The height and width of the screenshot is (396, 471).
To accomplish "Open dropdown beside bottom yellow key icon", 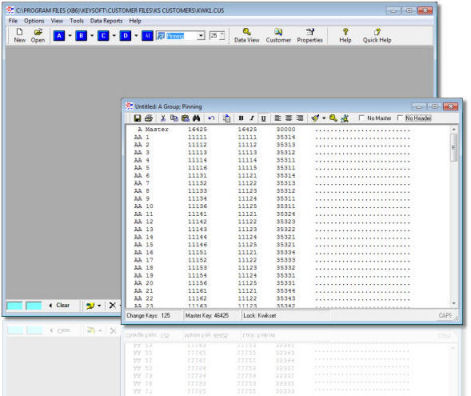I will coord(99,305).
